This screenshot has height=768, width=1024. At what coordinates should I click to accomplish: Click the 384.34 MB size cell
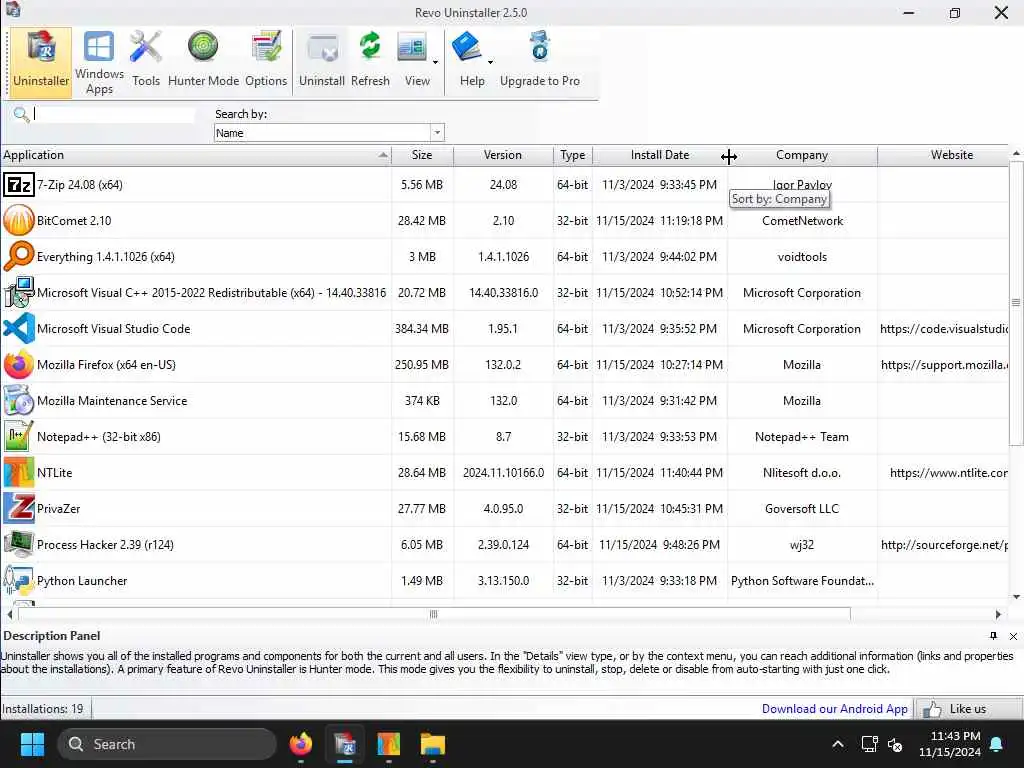click(x=422, y=328)
